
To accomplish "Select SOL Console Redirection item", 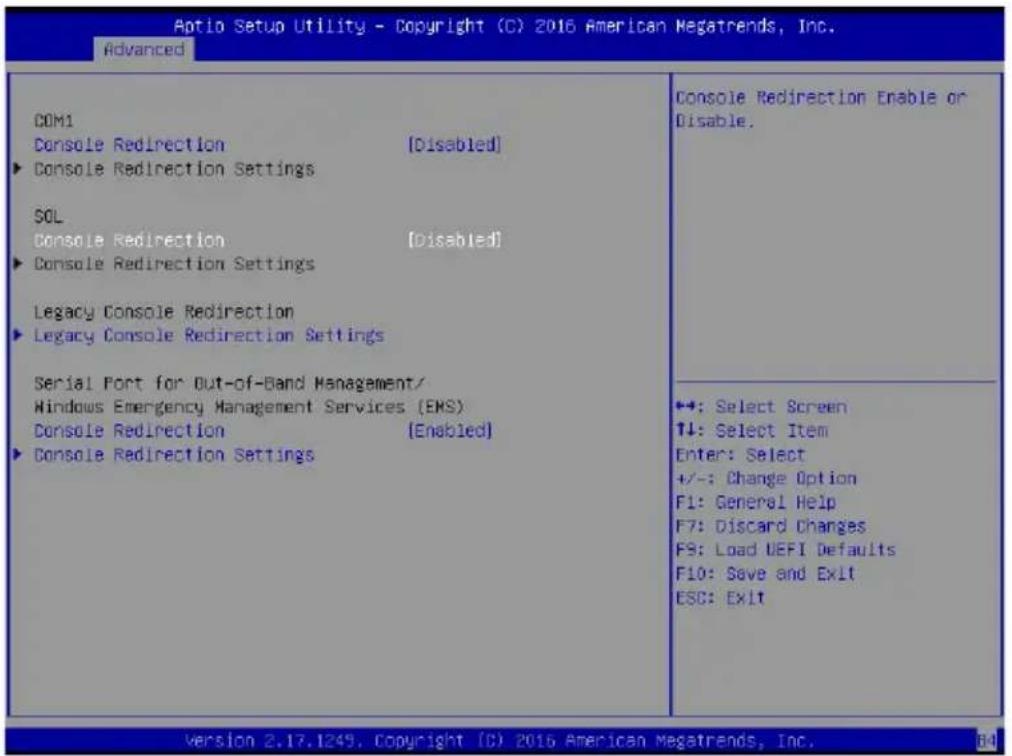I will 129,240.
